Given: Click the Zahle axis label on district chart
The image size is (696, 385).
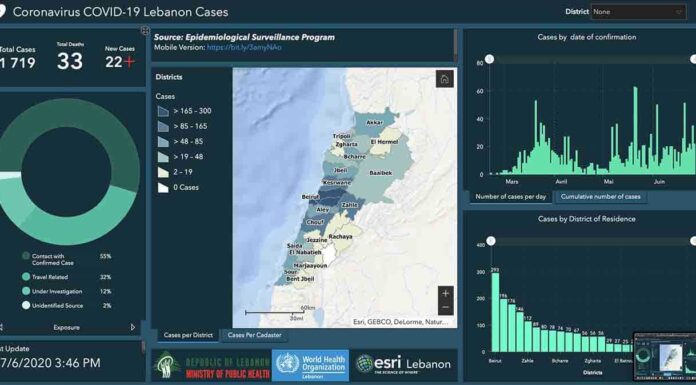Looking at the screenshot, I should click(x=527, y=361).
